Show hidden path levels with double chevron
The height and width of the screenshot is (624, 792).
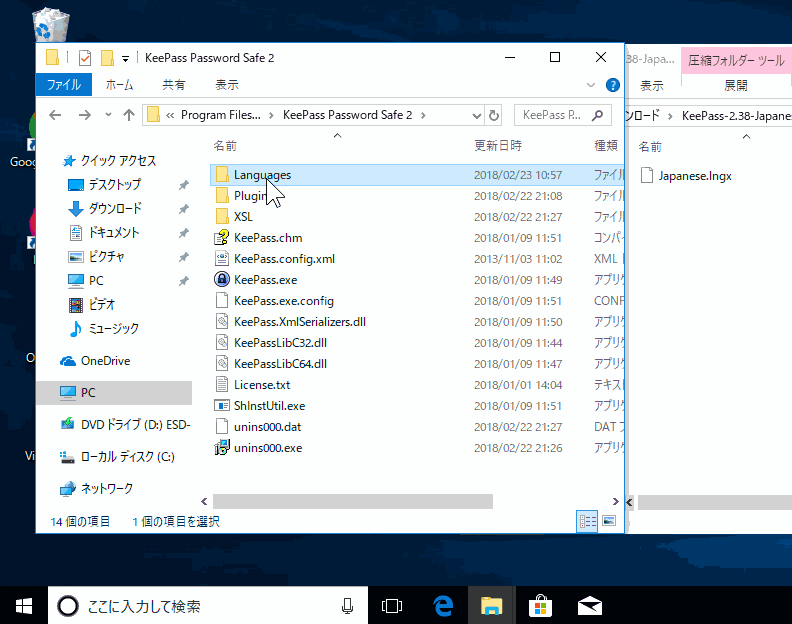tap(170, 115)
